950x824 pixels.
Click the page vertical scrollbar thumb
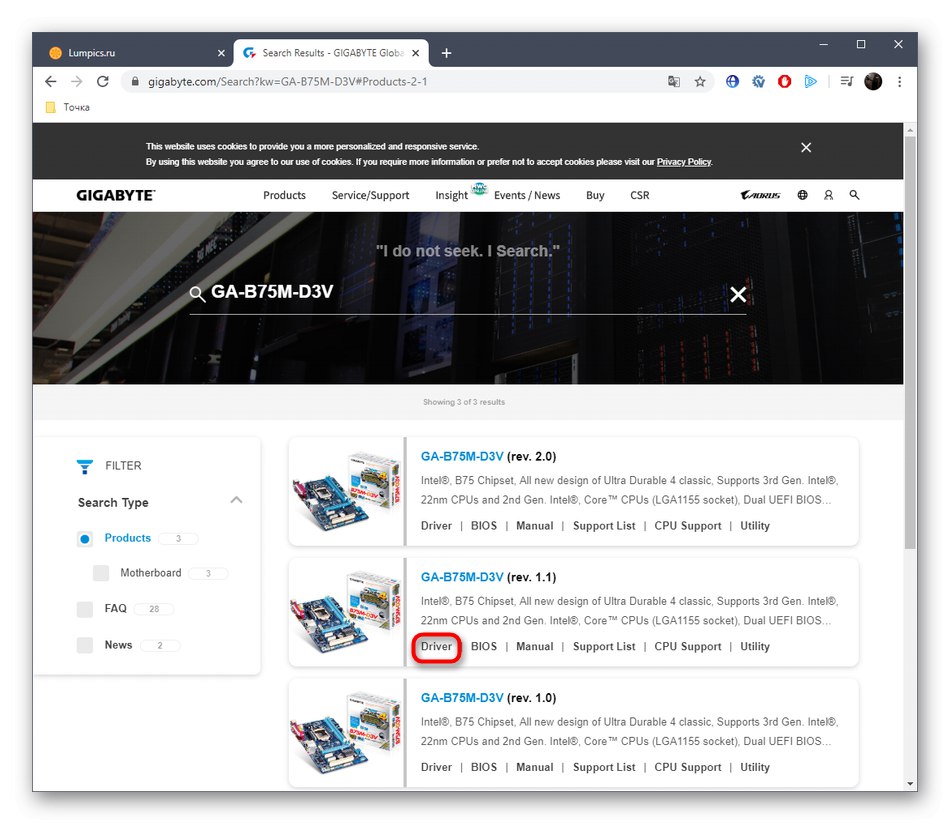910,343
